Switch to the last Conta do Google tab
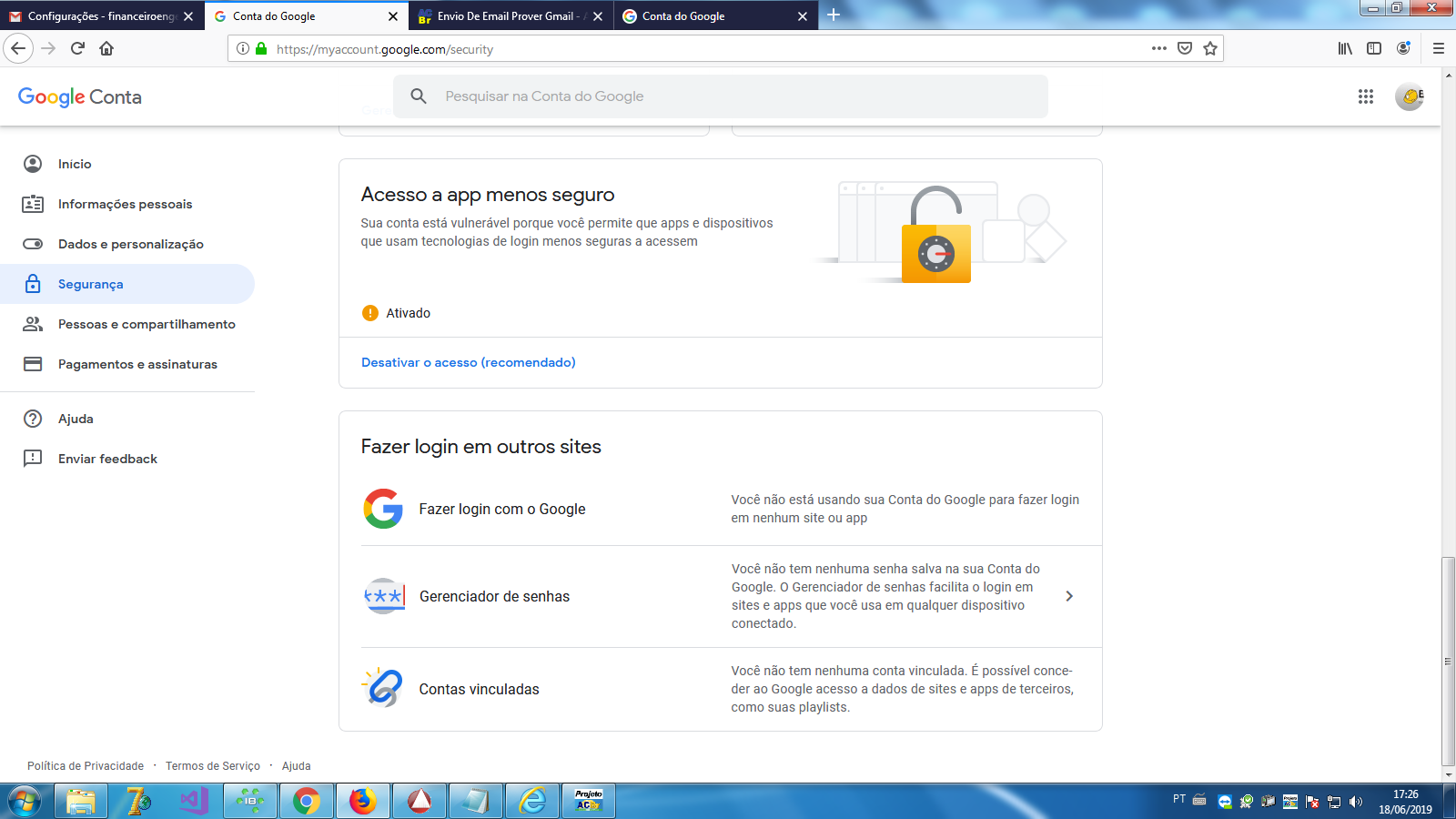Image resolution: width=1456 pixels, height=819 pixels. tap(716, 16)
